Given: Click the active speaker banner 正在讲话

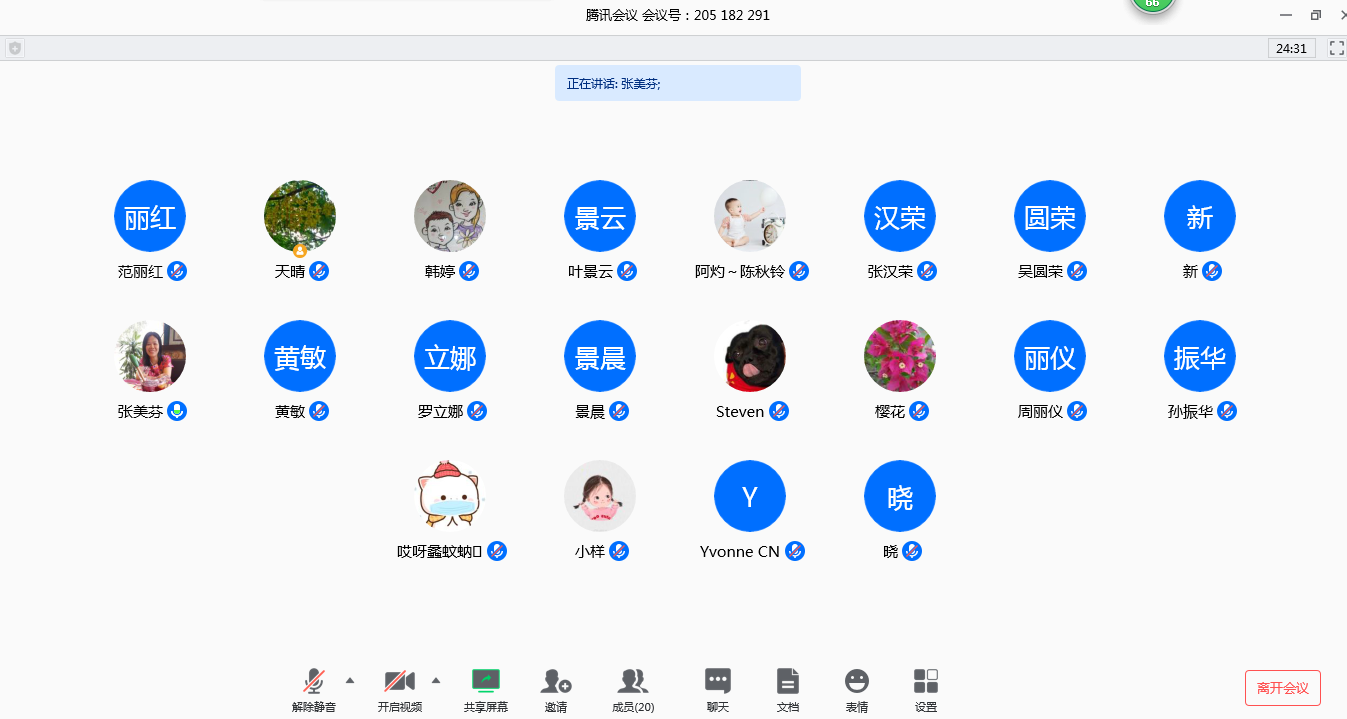Looking at the screenshot, I should (x=677, y=84).
